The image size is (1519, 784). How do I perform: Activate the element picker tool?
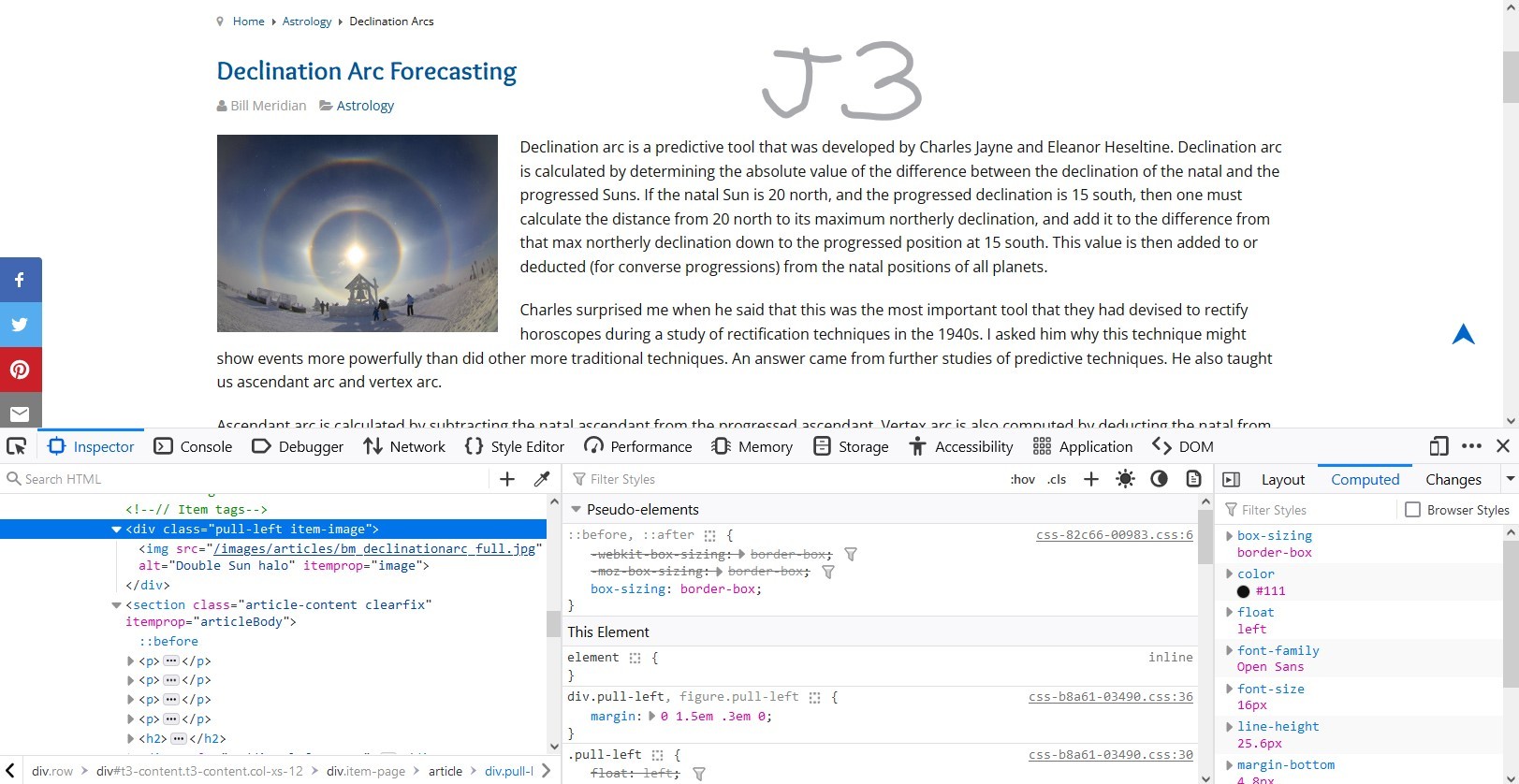point(16,446)
